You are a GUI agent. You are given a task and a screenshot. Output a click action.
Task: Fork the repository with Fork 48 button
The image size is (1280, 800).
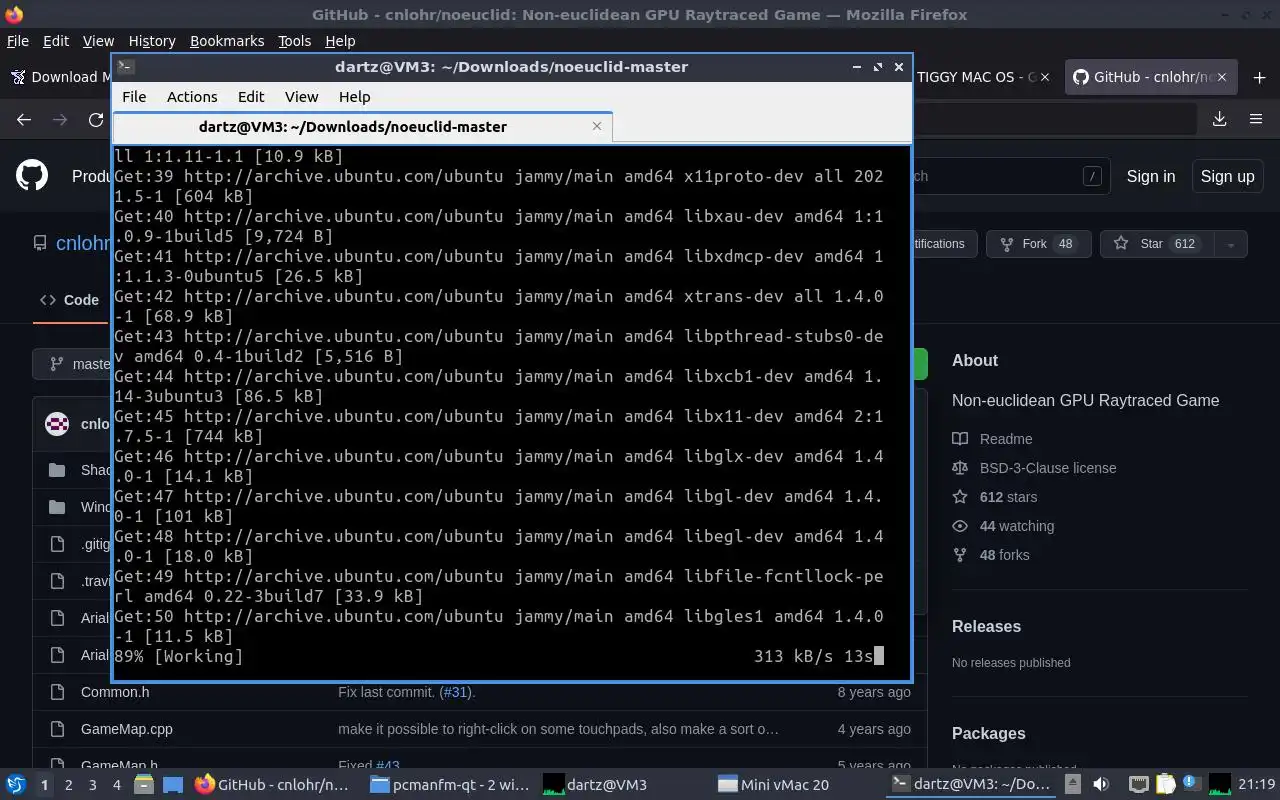coord(1039,244)
